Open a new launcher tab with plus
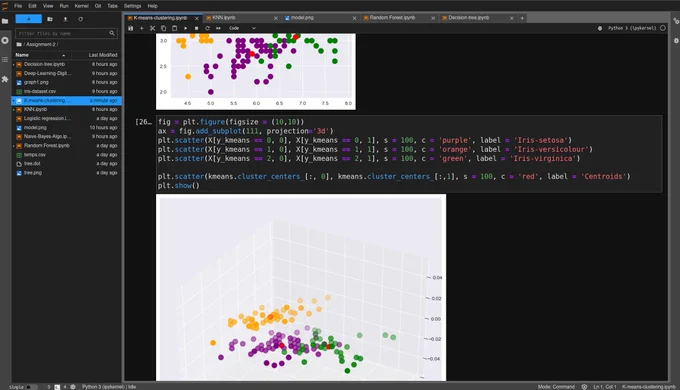This screenshot has height=390, width=680. tap(522, 18)
